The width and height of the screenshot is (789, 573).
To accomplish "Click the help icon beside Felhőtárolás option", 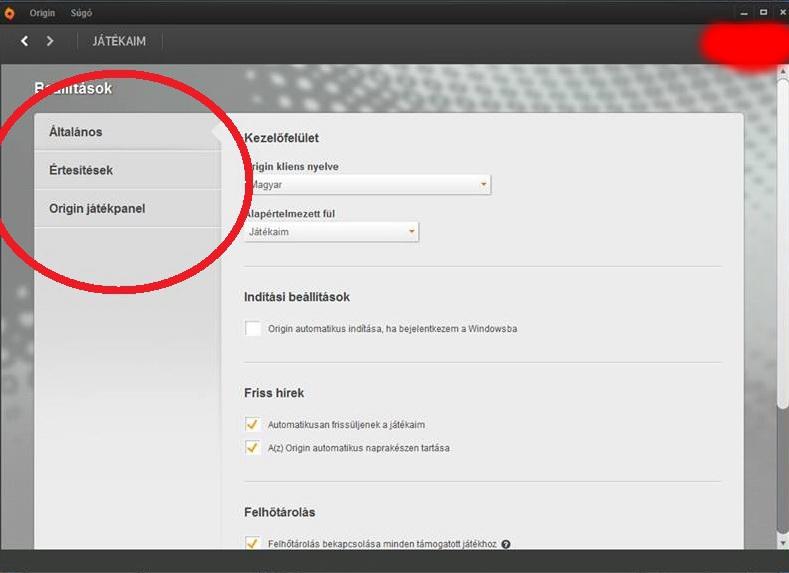I will (x=506, y=544).
